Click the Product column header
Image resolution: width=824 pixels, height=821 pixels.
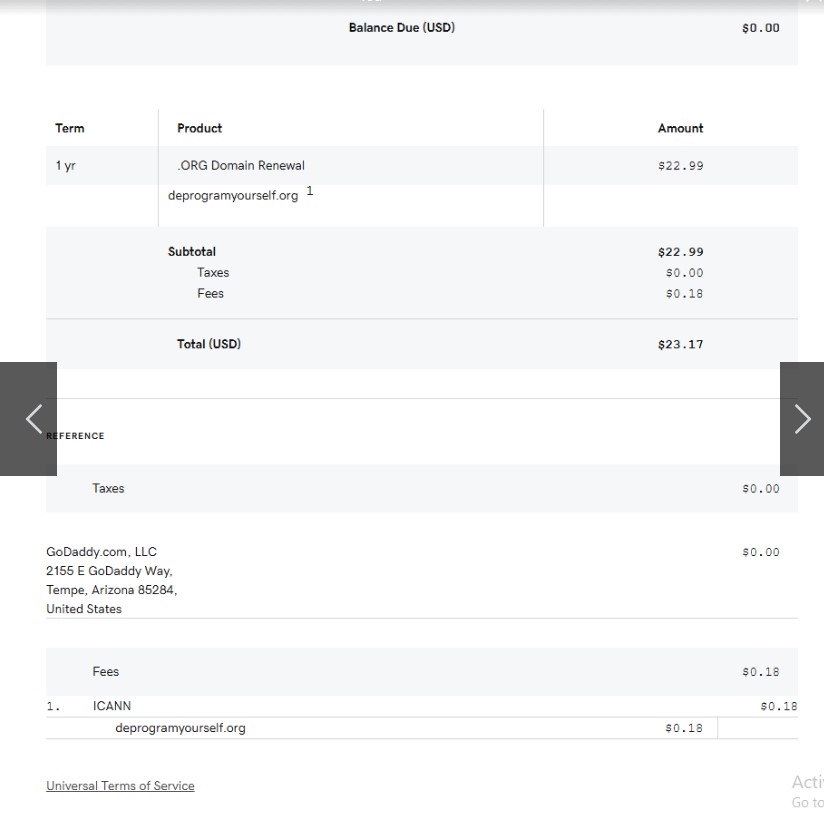tap(199, 128)
